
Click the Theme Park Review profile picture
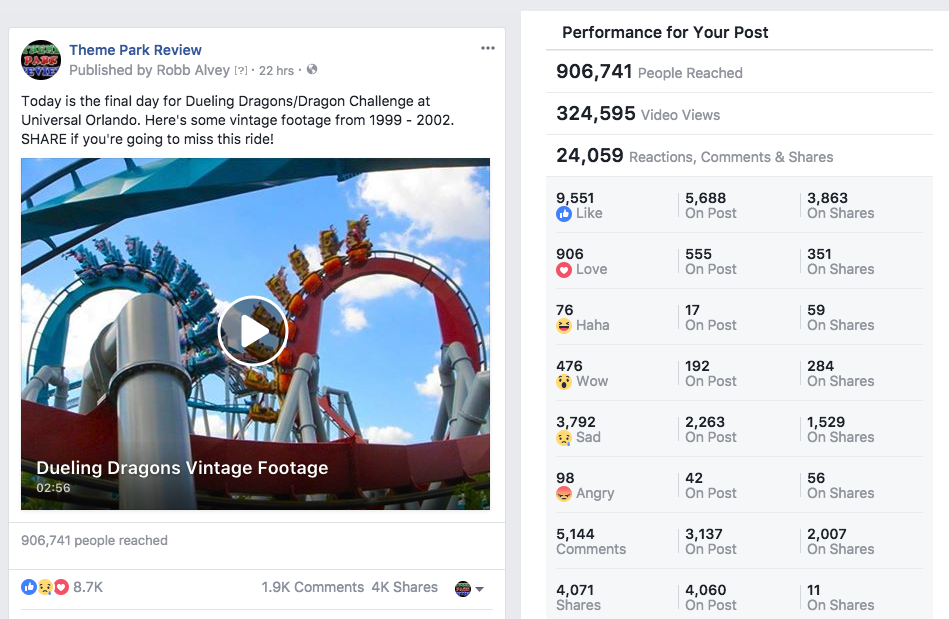pyautogui.click(x=41, y=60)
